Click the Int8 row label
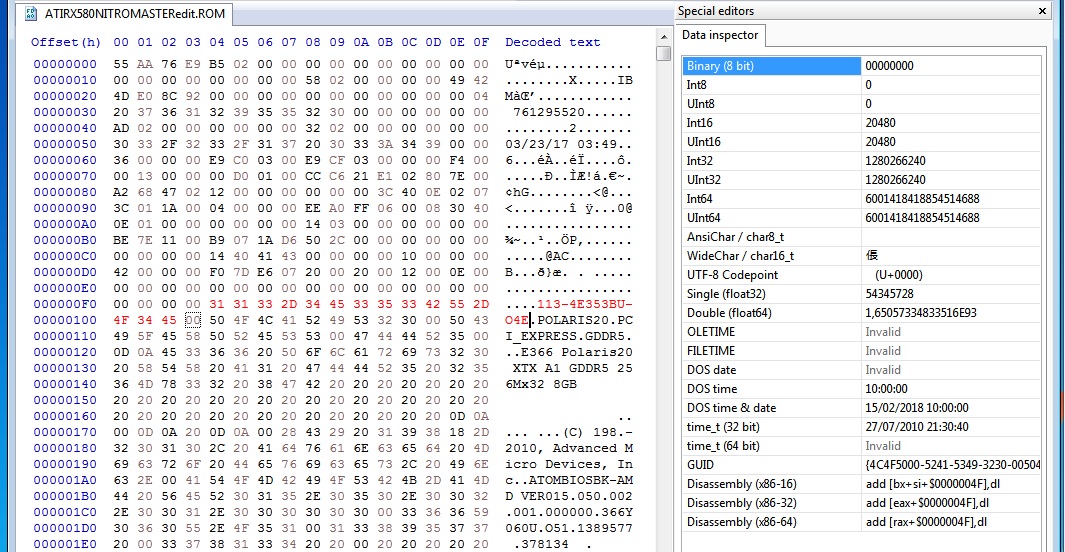This screenshot has height=552, width=1065. [x=697, y=85]
